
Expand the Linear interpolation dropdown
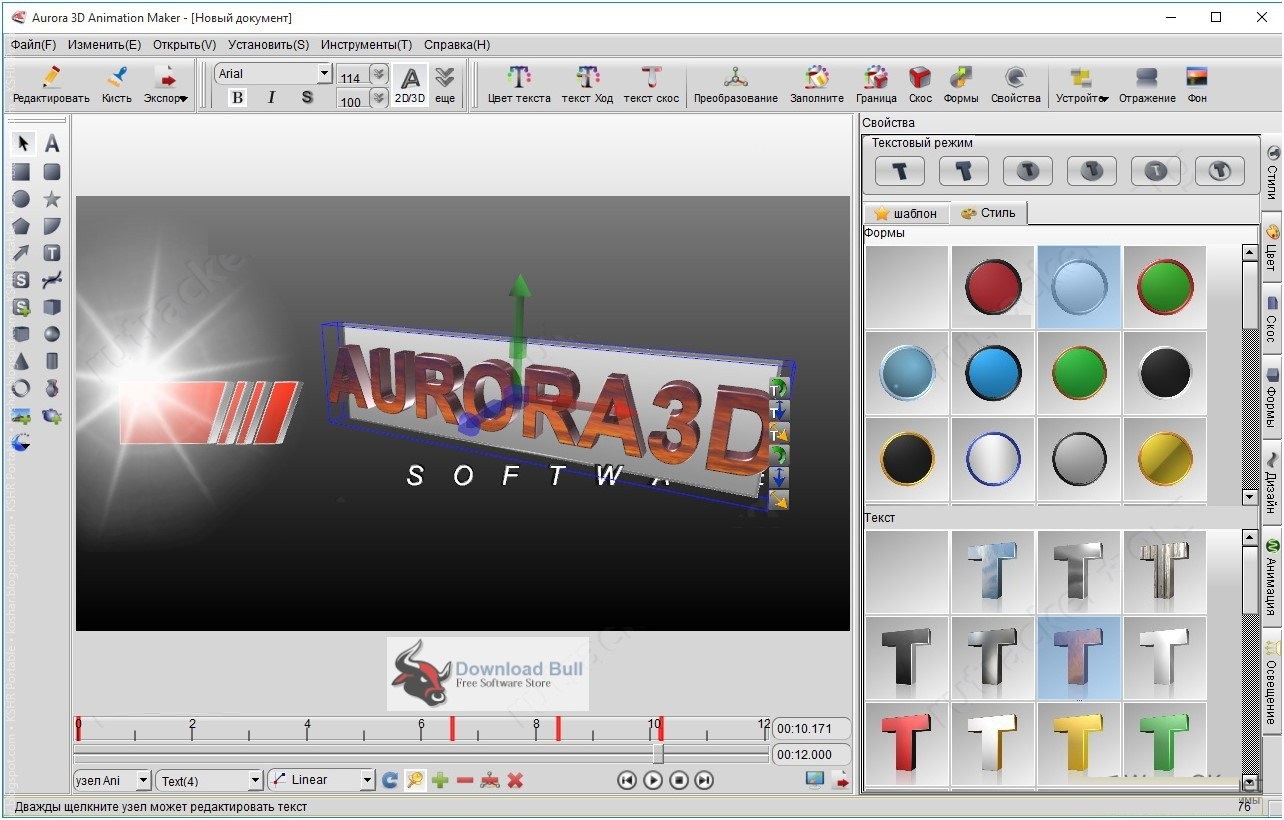click(367, 780)
